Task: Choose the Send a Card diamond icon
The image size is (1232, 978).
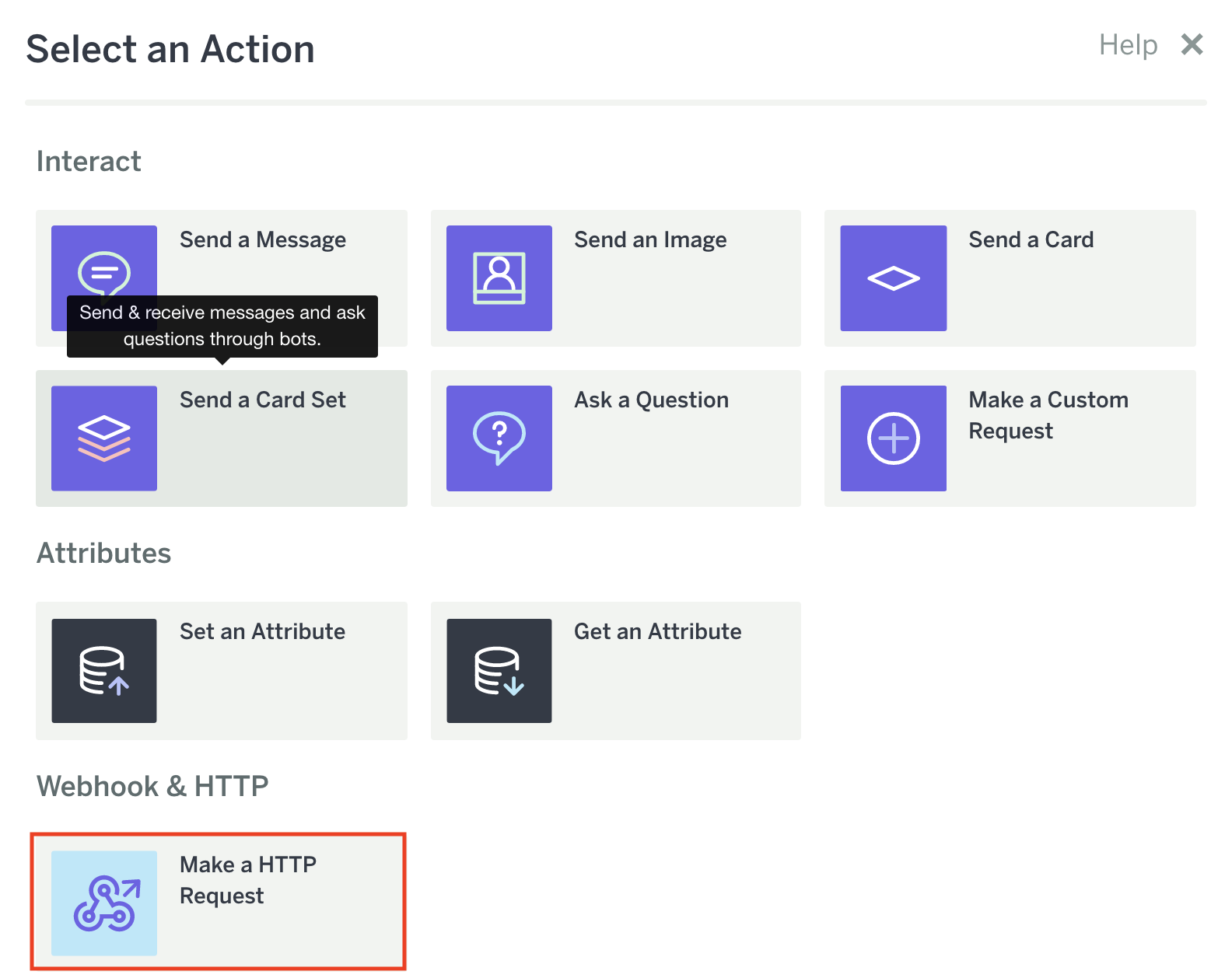Action: coord(893,278)
